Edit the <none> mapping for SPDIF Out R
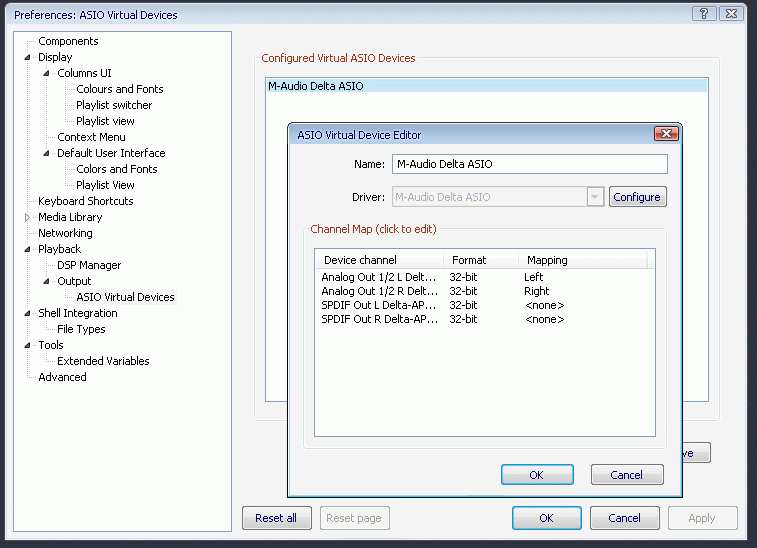Image resolution: width=757 pixels, height=548 pixels. coord(545,319)
